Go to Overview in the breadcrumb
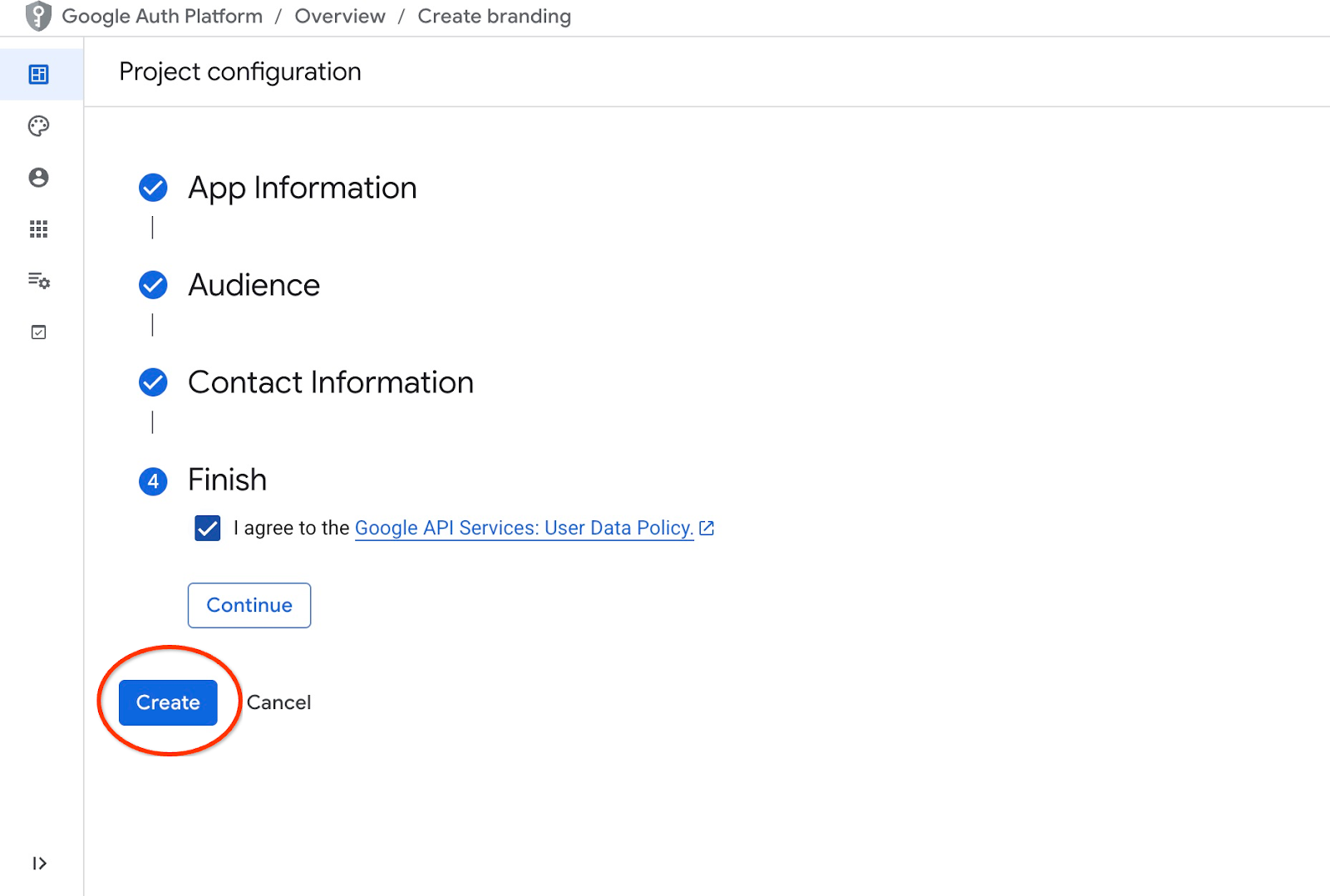Image resolution: width=1330 pixels, height=896 pixels. (340, 17)
